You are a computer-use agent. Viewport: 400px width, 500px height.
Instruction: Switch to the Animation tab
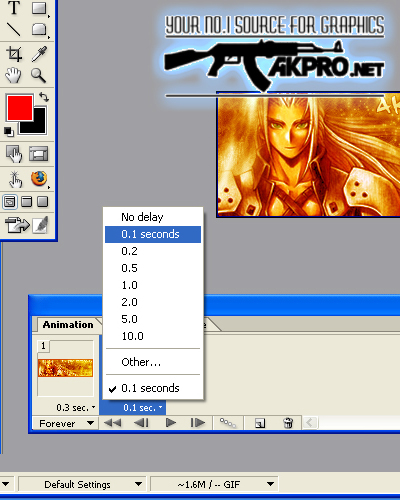(x=68, y=325)
